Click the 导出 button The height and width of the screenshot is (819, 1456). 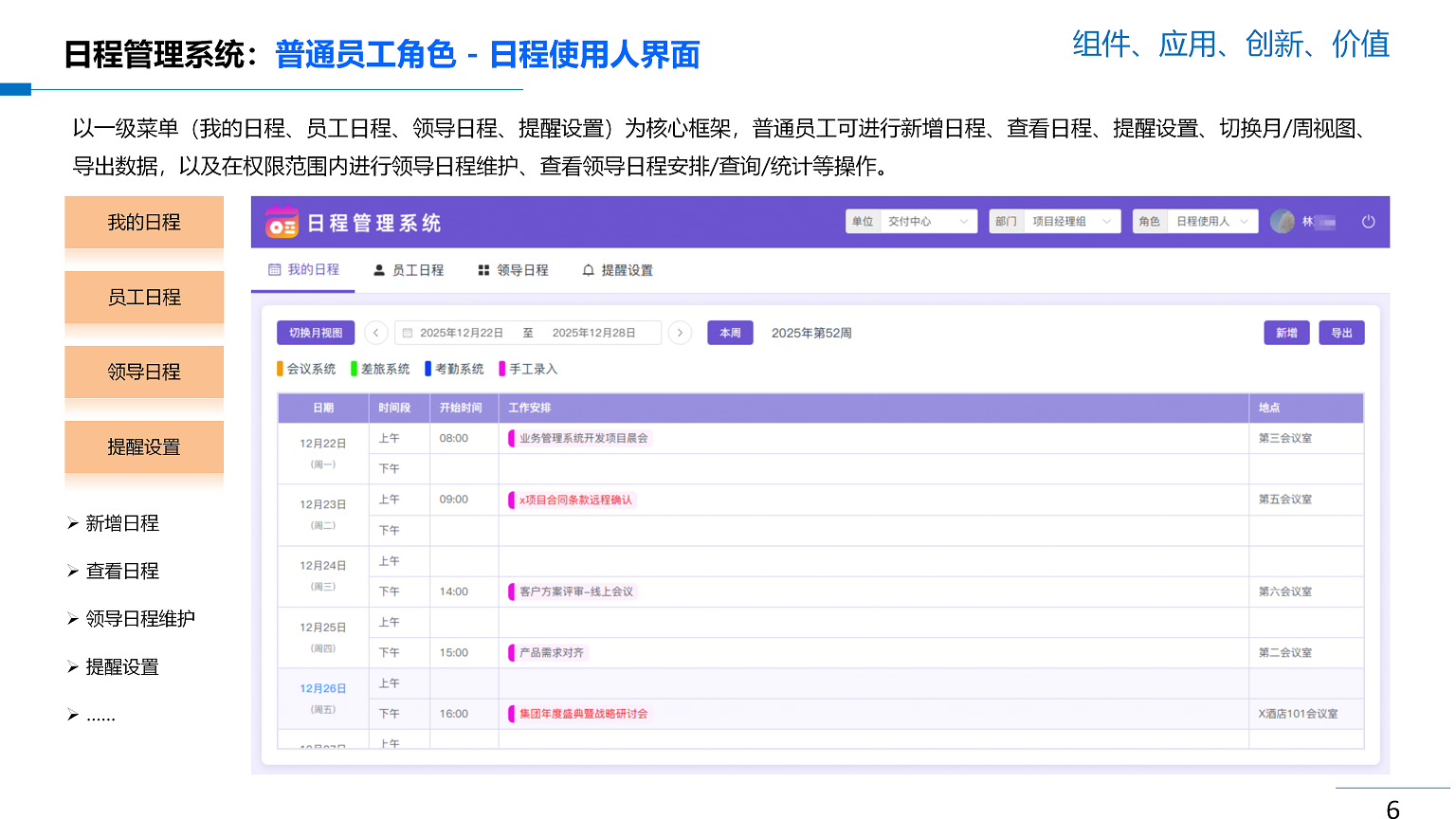pyautogui.click(x=1341, y=333)
